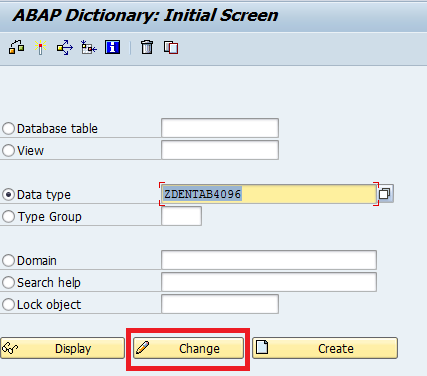Image resolution: width=427 pixels, height=376 pixels.
Task: Select the Database table radio button
Action: tap(8, 128)
